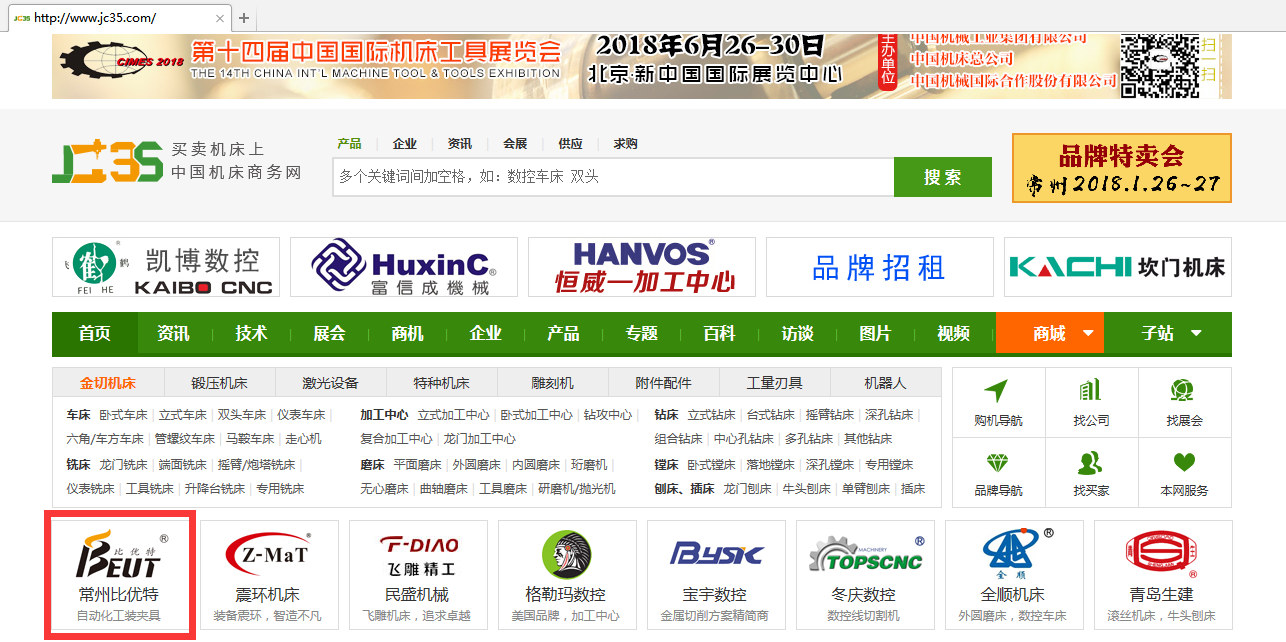Click the 品牌特卖会 yellow banner
The image size is (1286, 642).
(x=1121, y=168)
